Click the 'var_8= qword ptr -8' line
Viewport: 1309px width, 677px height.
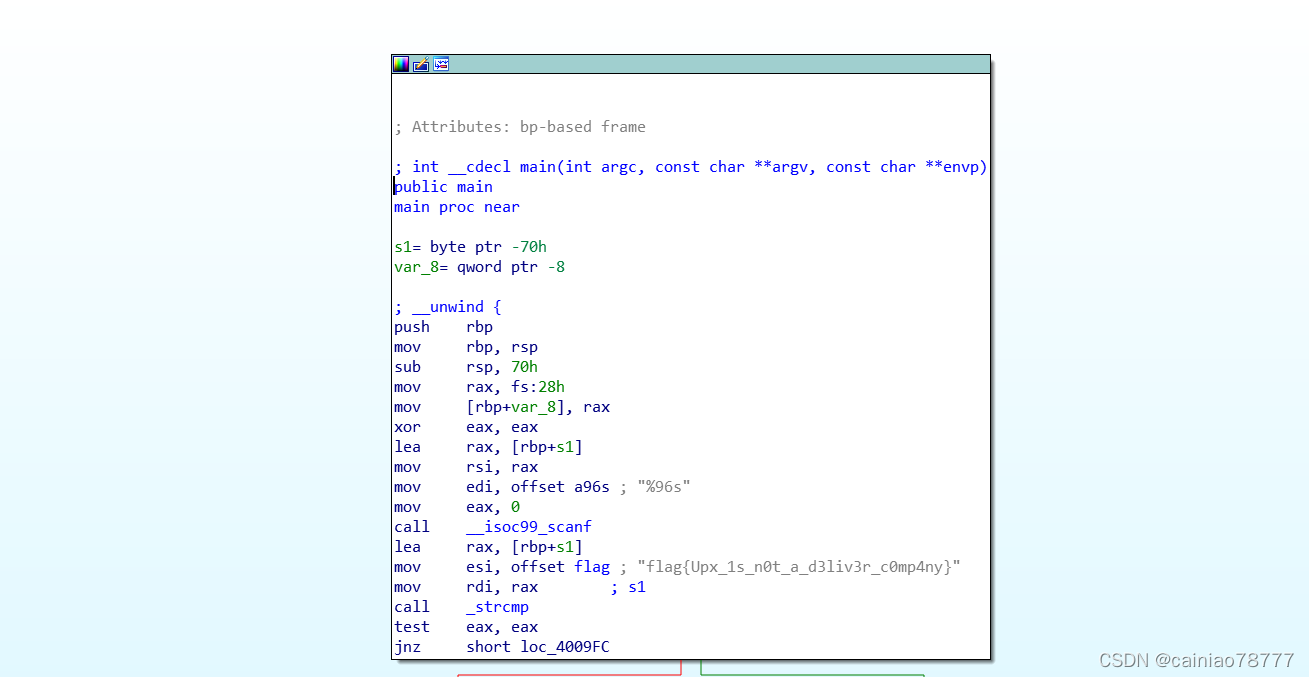pos(480,267)
